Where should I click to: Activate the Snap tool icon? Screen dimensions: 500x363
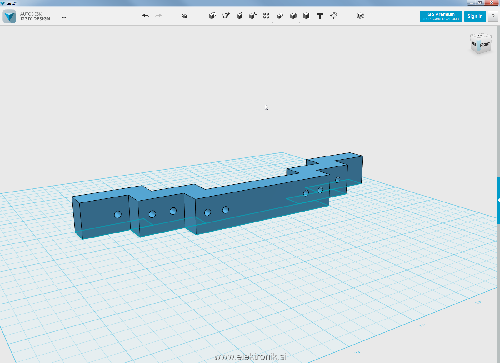[333, 16]
